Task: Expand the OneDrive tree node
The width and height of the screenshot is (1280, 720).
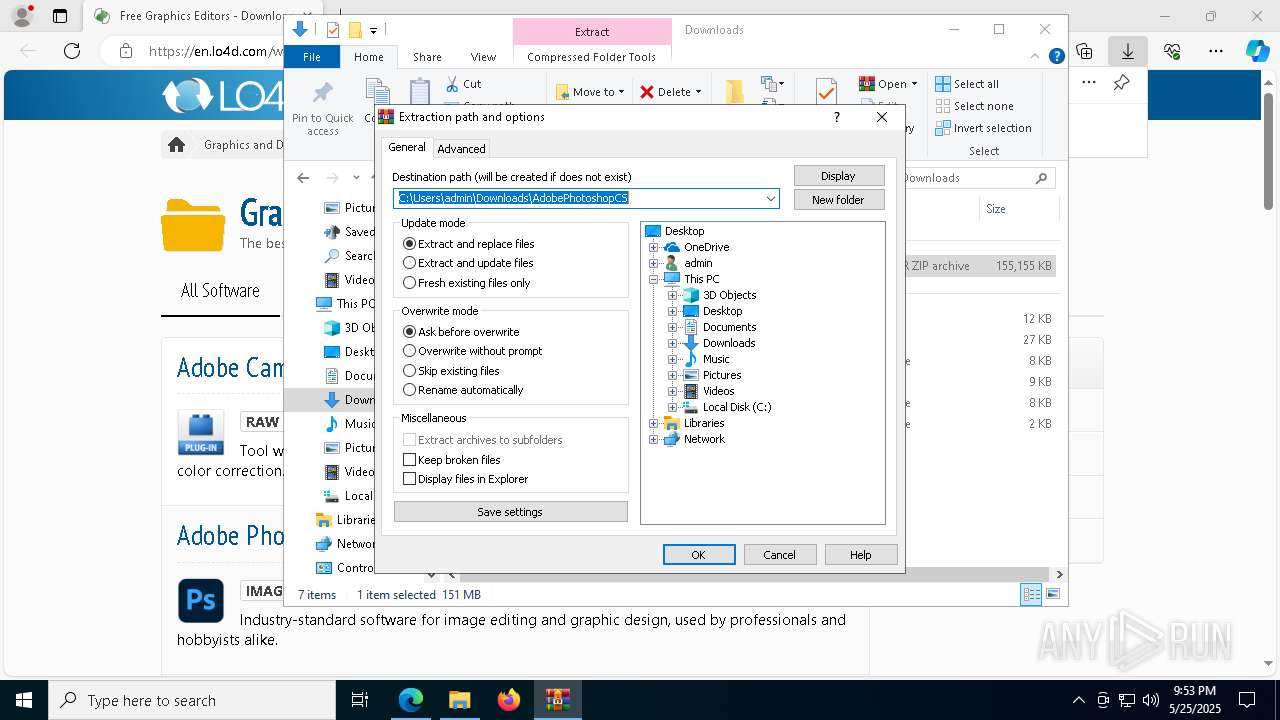Action: click(x=654, y=247)
